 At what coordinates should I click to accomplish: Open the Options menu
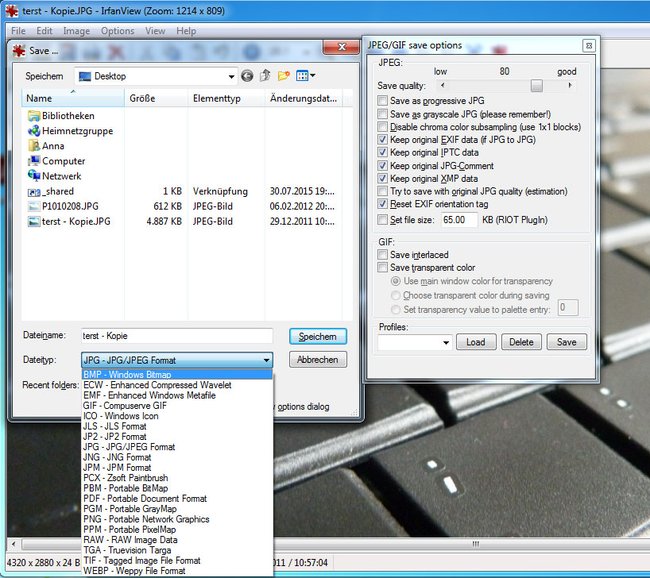[x=118, y=31]
